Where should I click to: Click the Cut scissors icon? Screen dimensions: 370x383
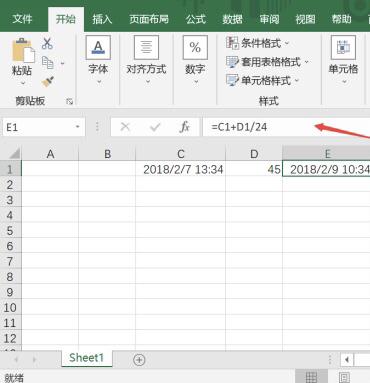click(x=47, y=43)
